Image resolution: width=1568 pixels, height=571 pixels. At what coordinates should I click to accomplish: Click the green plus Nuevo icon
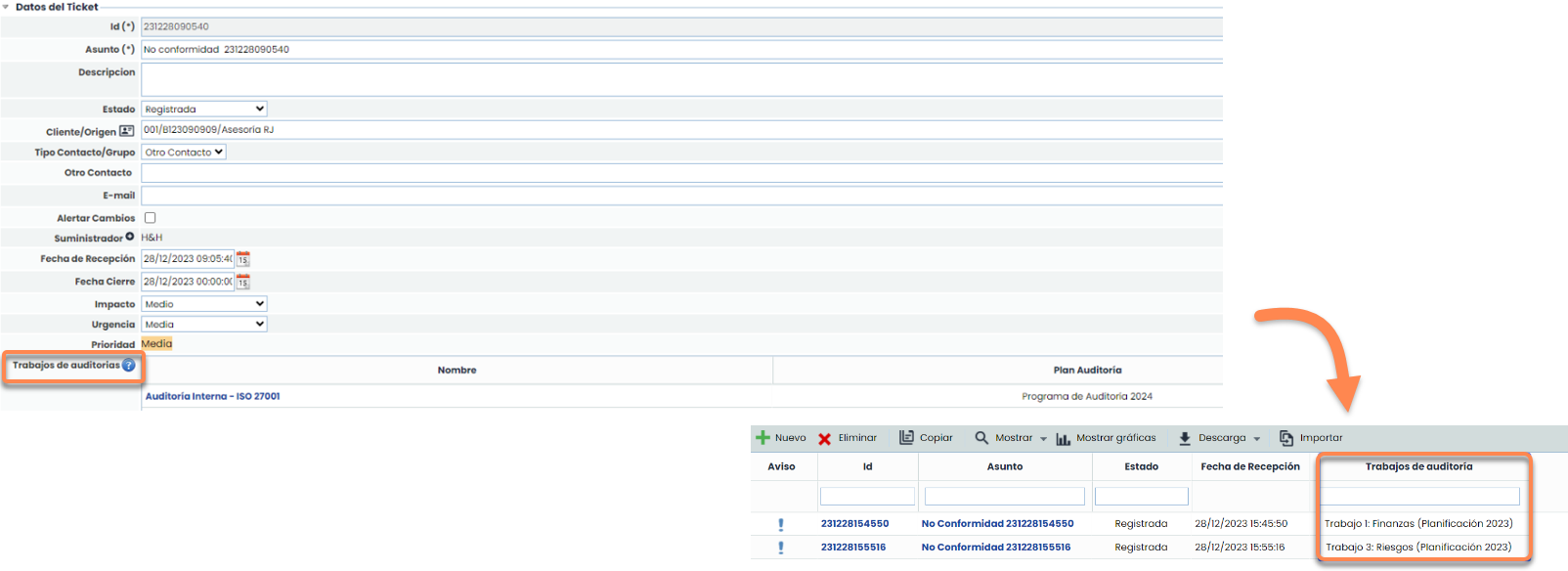coord(763,438)
